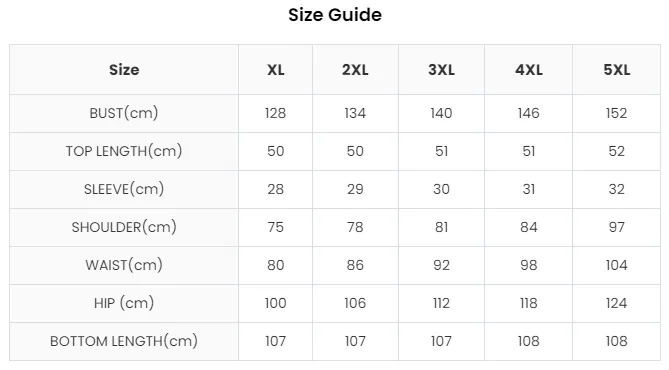
Task: Click the bust value 152 for 5XL
Action: (x=617, y=113)
